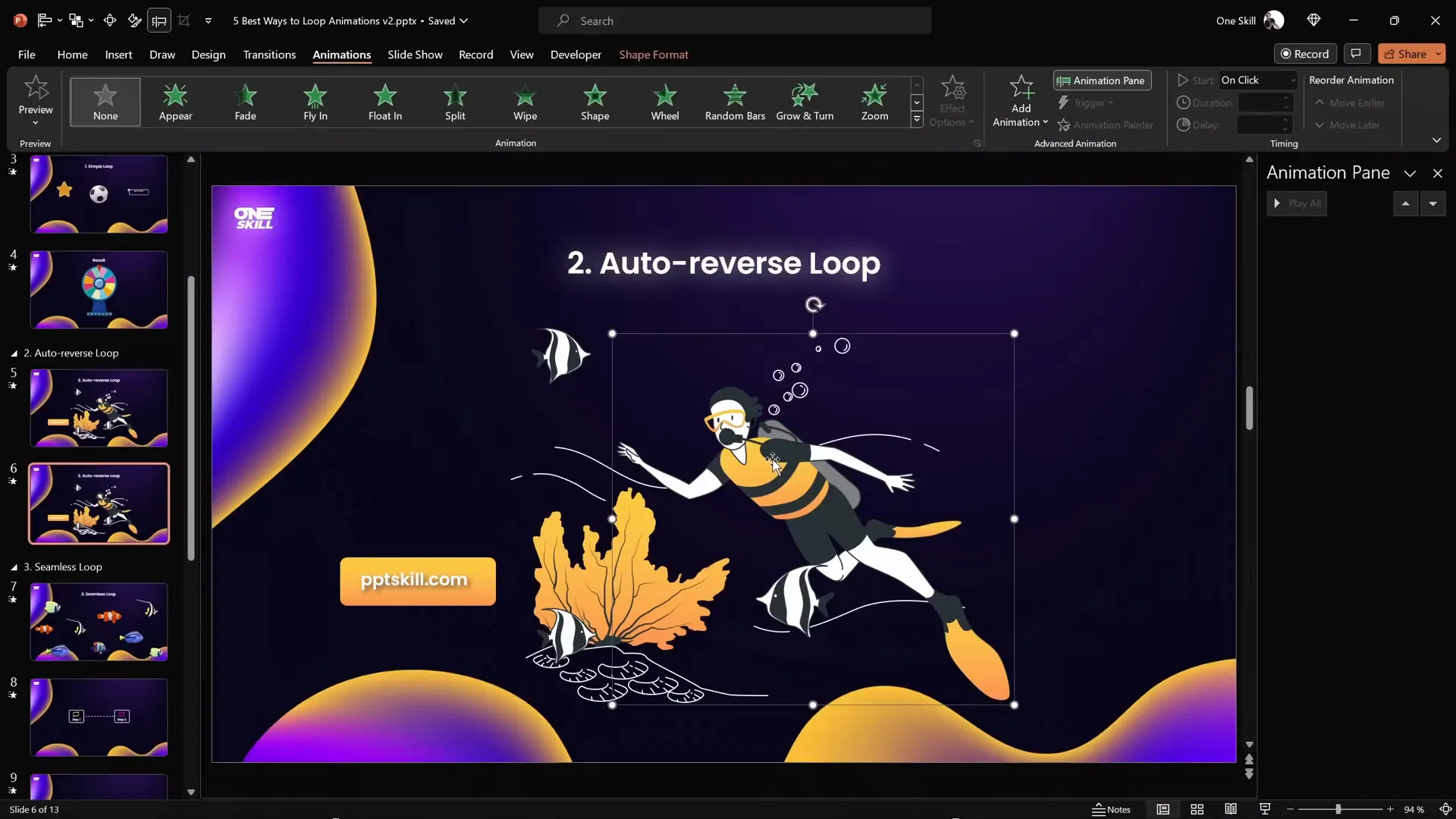Apply the Split animation effect

pyautogui.click(x=455, y=102)
